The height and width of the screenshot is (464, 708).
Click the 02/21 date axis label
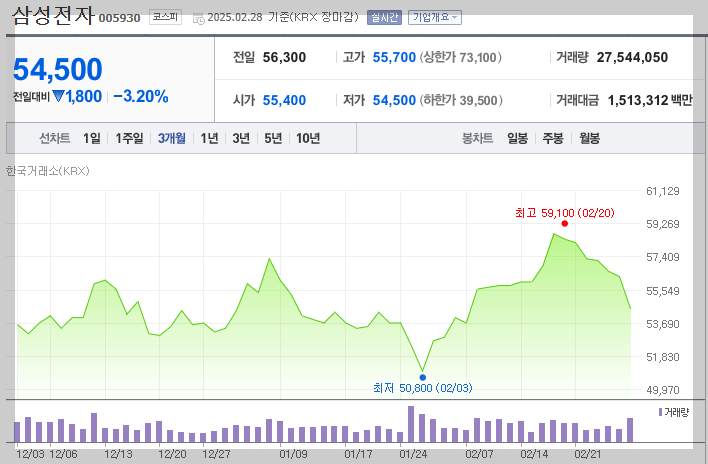(587, 454)
